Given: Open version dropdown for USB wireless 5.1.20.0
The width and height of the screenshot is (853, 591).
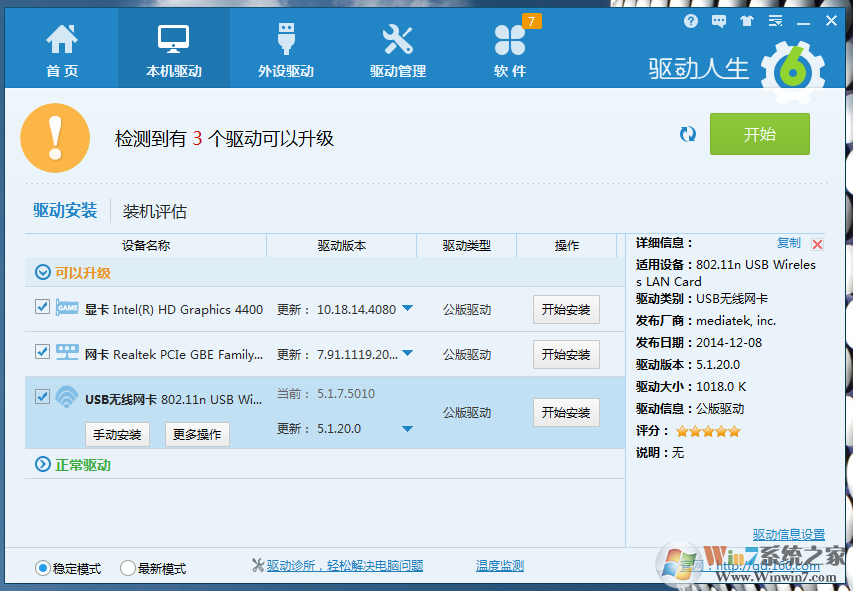Looking at the screenshot, I should click(407, 429).
